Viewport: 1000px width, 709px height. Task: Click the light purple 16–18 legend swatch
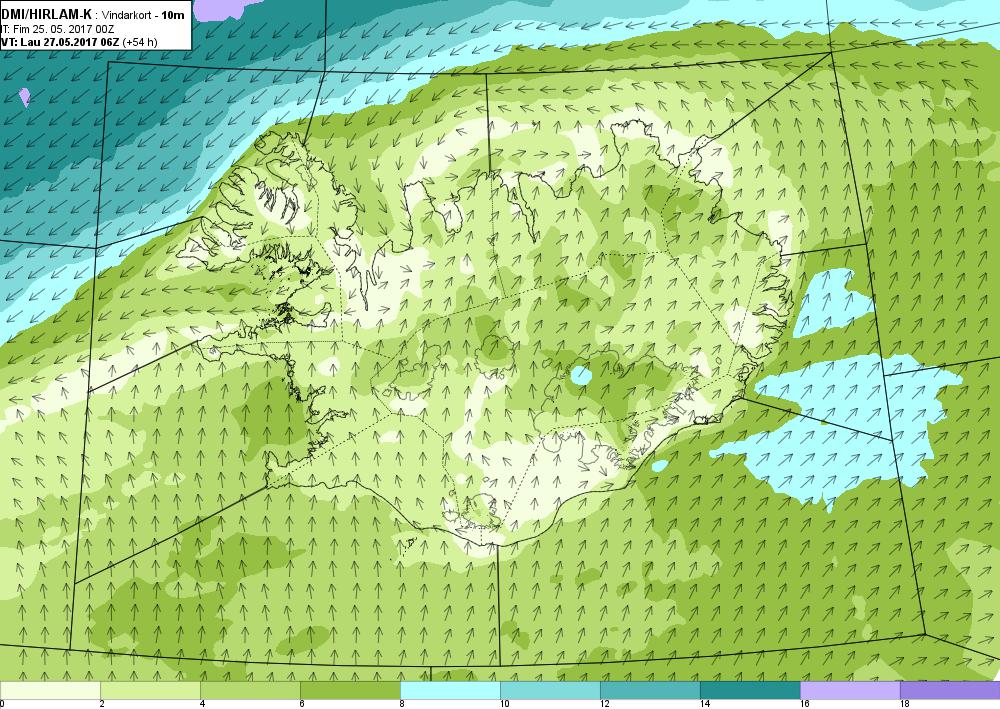tap(850, 690)
